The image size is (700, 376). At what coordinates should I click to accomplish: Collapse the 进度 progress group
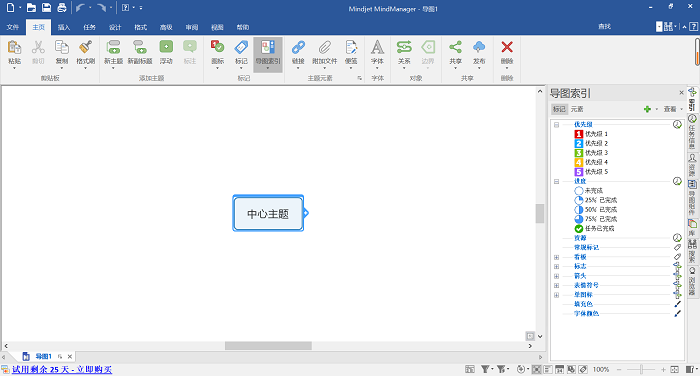[x=557, y=181]
